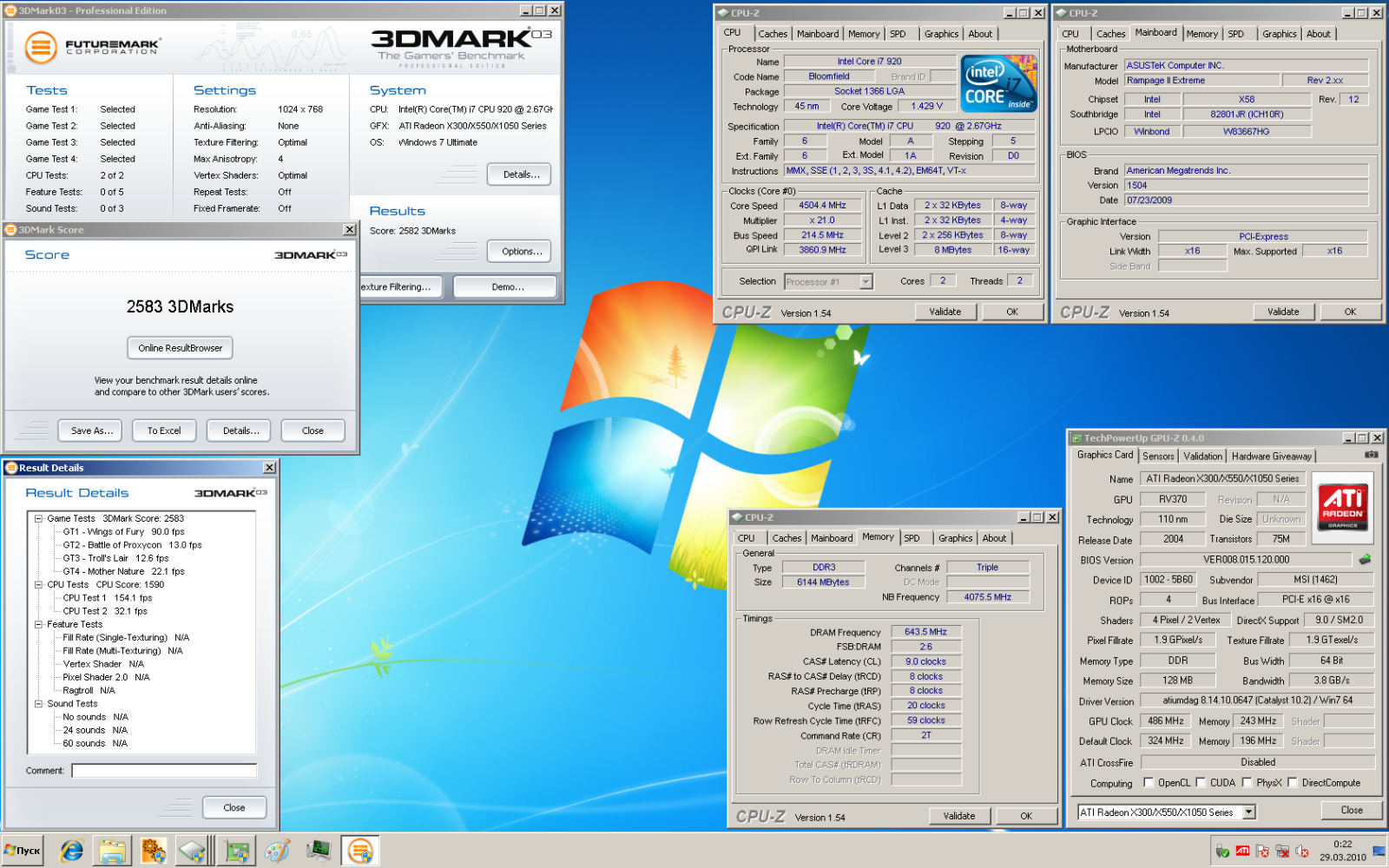Enable the OpenCL checkbox in GPU-Z
The image size is (1389, 868).
pyautogui.click(x=1149, y=782)
